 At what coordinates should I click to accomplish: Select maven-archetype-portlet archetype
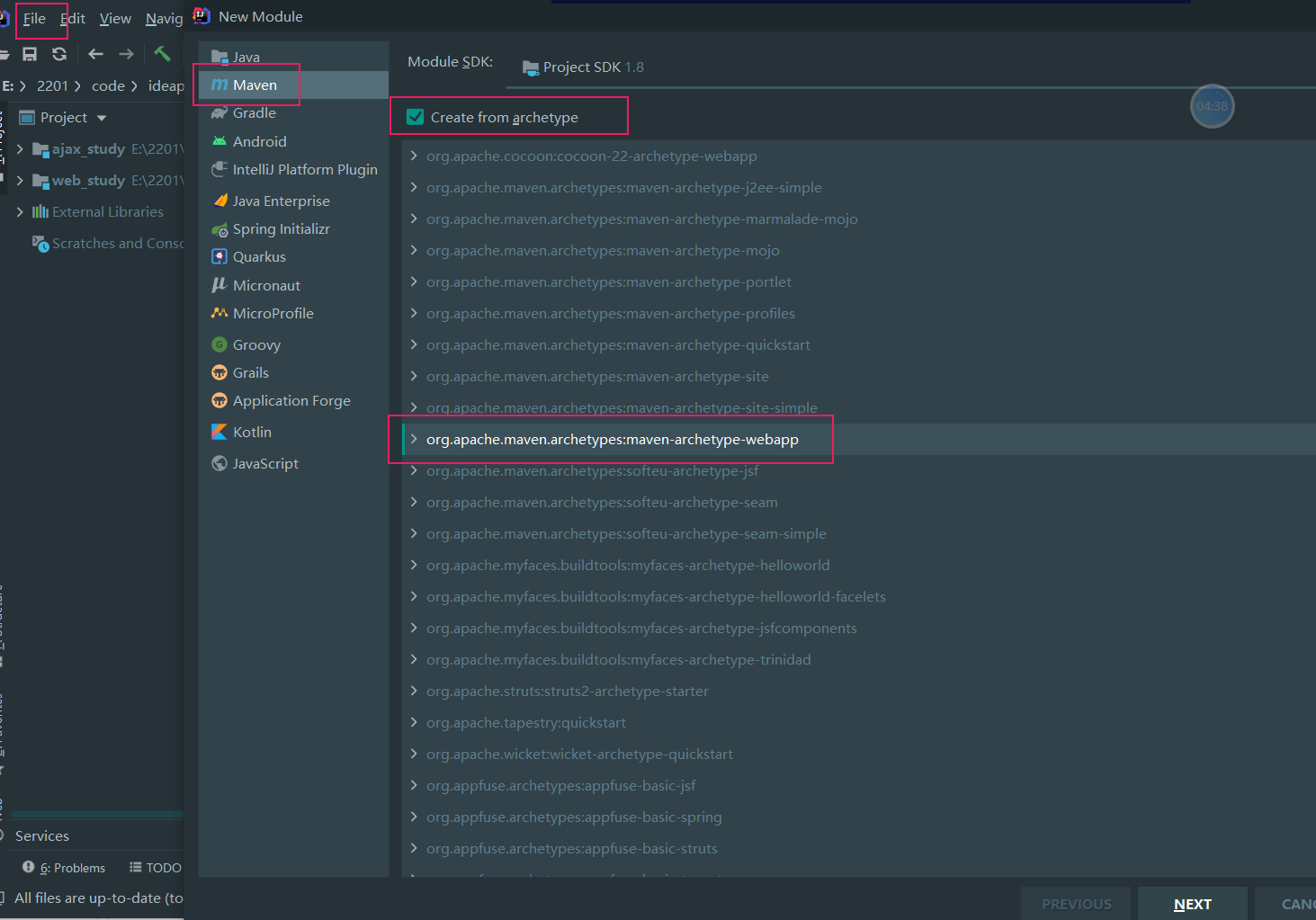point(609,281)
